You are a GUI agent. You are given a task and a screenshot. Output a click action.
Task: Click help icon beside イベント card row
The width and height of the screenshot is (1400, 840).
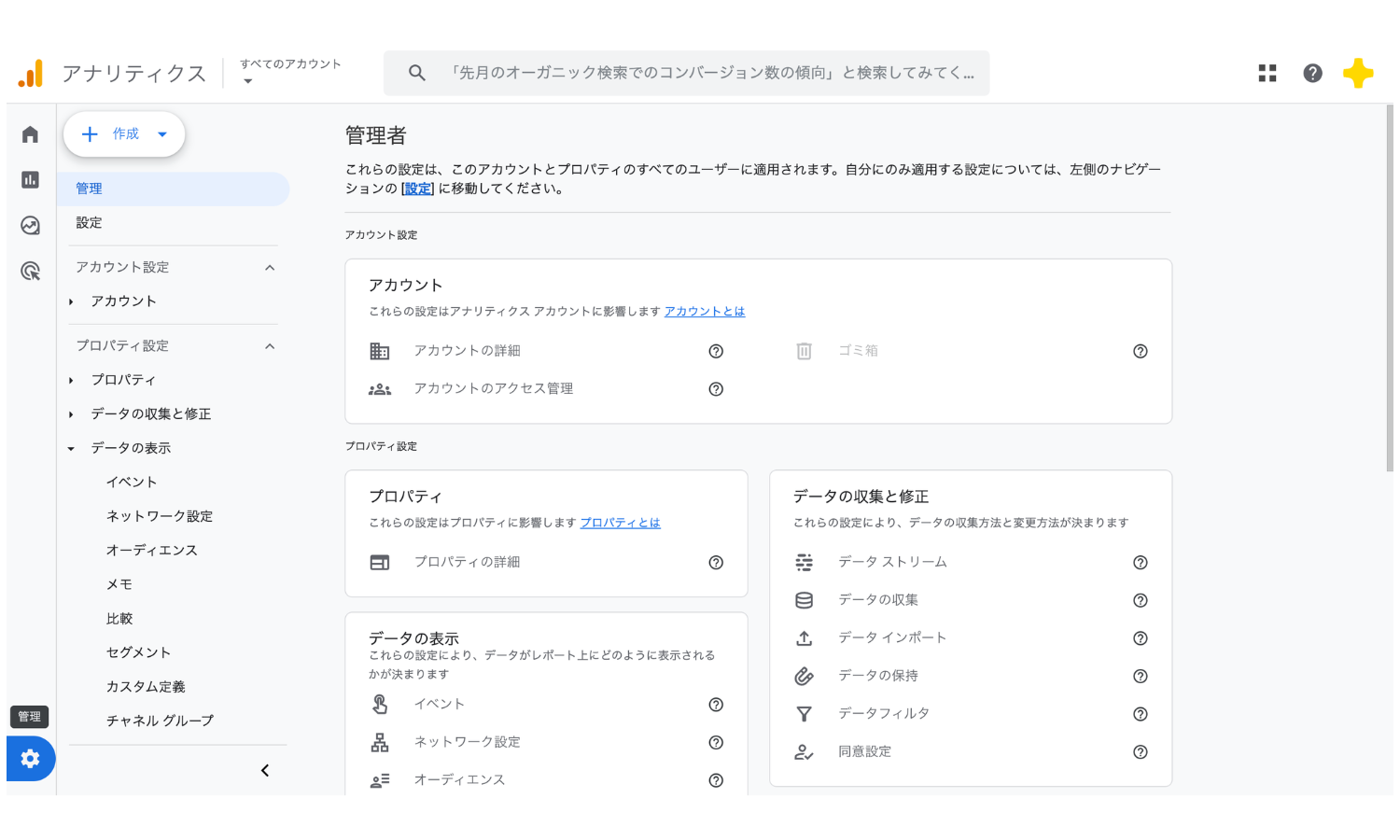pyautogui.click(x=716, y=705)
